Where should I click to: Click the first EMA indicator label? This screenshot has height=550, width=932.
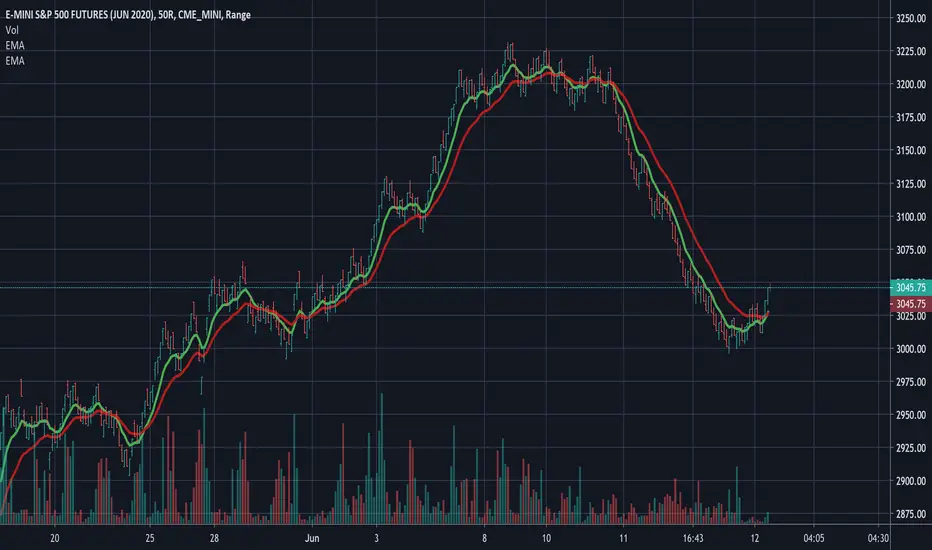15,45
